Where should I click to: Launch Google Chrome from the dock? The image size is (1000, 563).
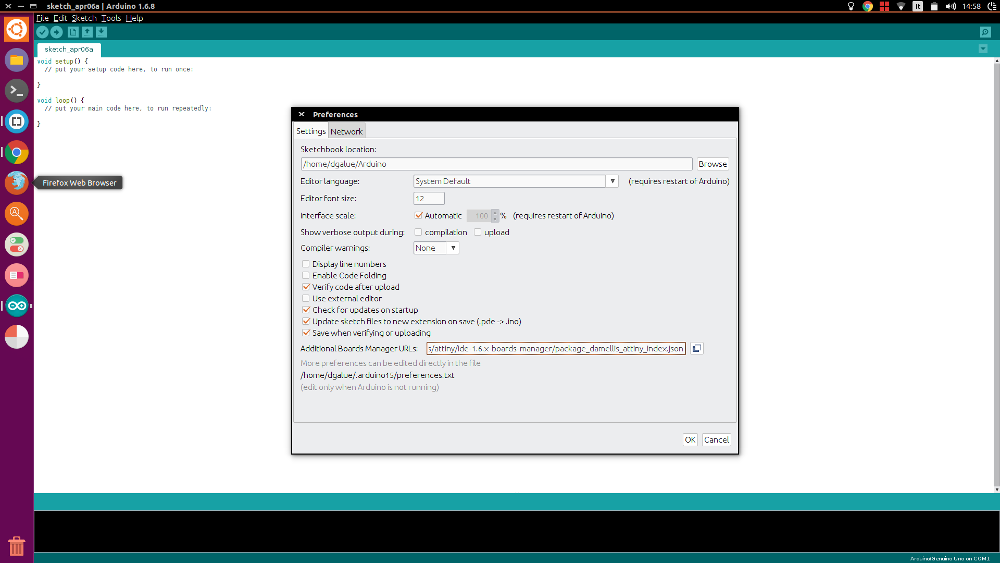tap(17, 152)
